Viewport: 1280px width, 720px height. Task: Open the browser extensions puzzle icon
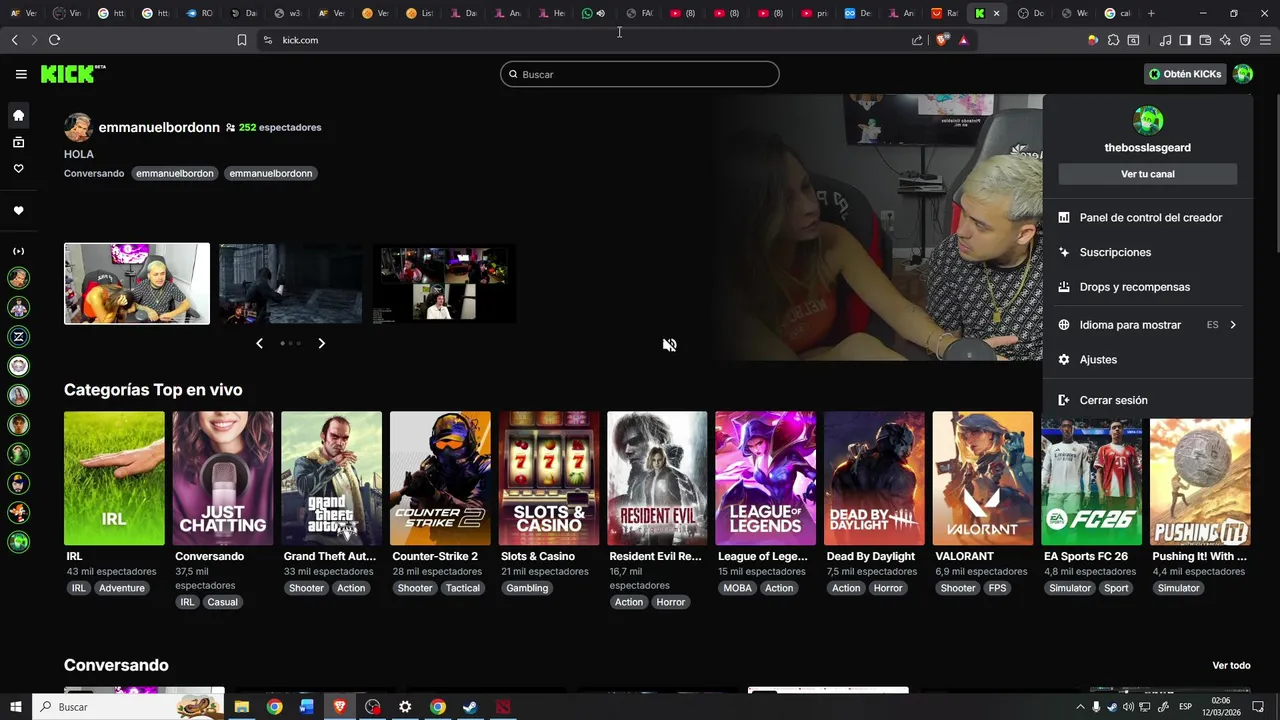point(1113,40)
